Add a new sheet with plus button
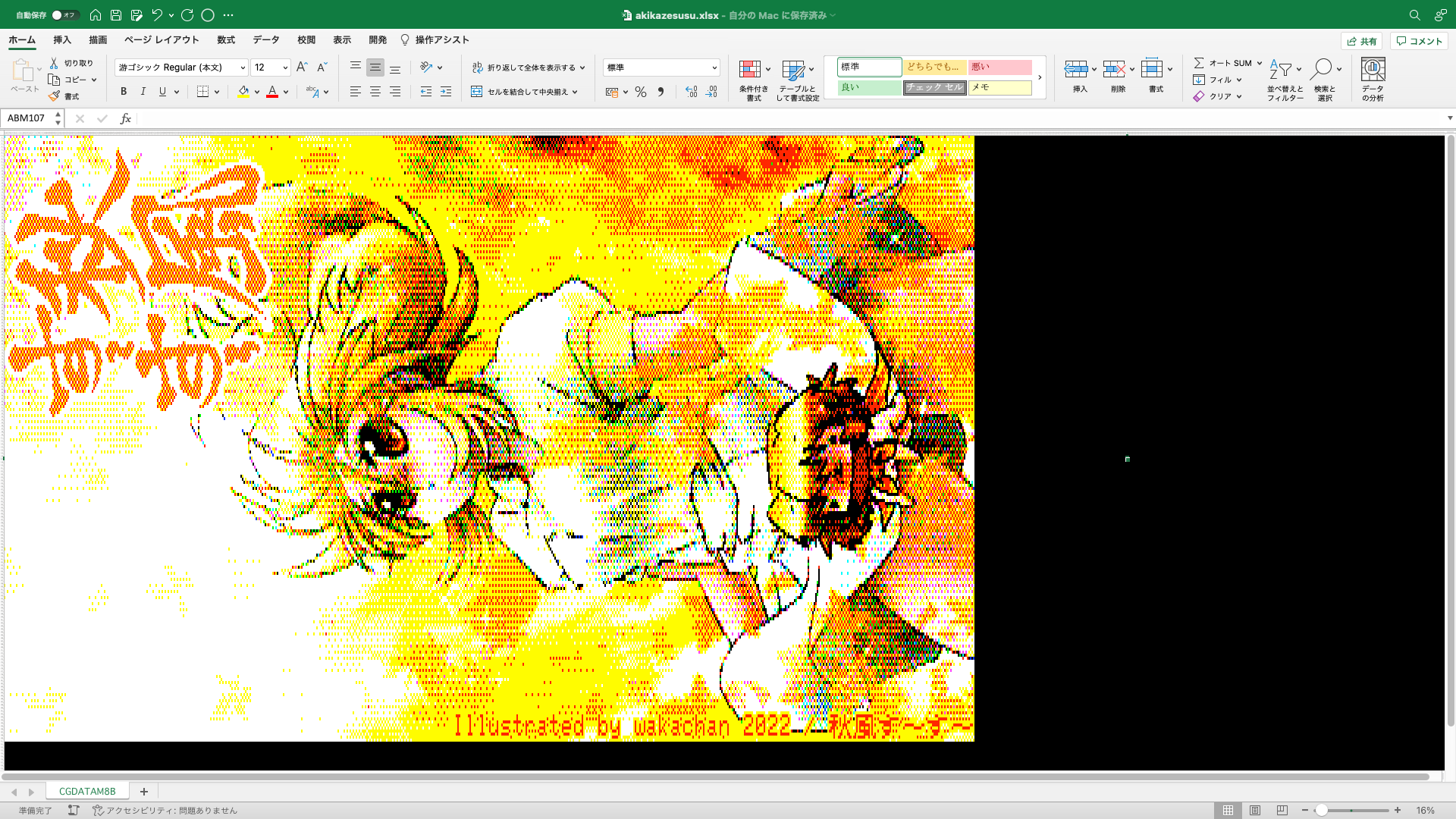The image size is (1456, 819). coord(143,791)
